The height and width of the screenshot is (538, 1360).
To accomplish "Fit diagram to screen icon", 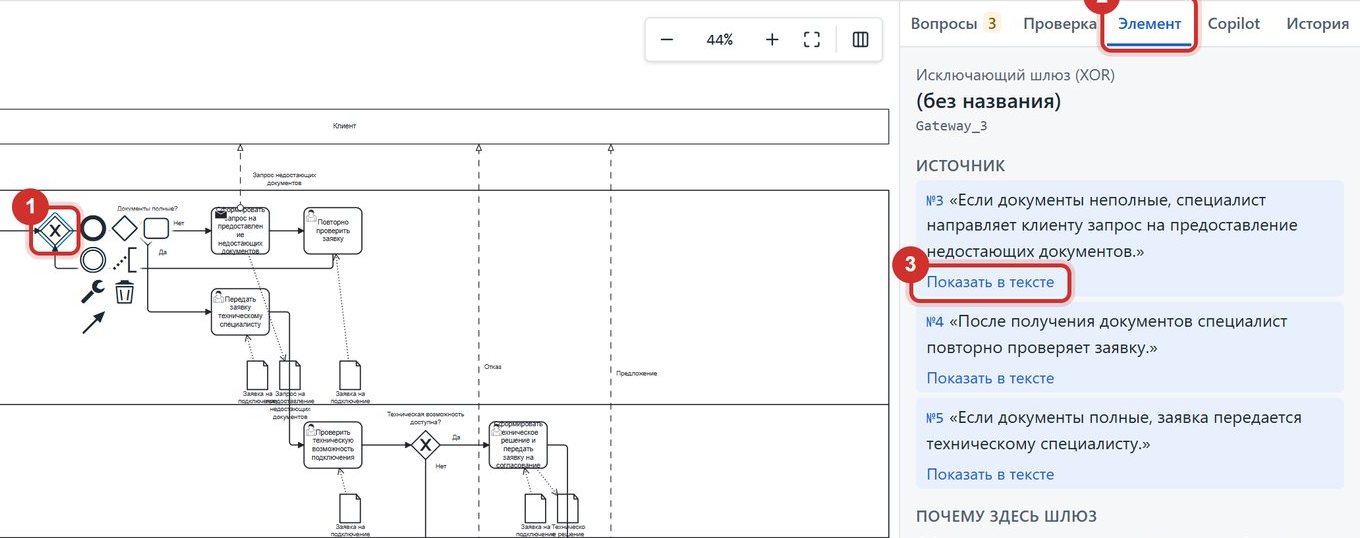I will point(812,40).
